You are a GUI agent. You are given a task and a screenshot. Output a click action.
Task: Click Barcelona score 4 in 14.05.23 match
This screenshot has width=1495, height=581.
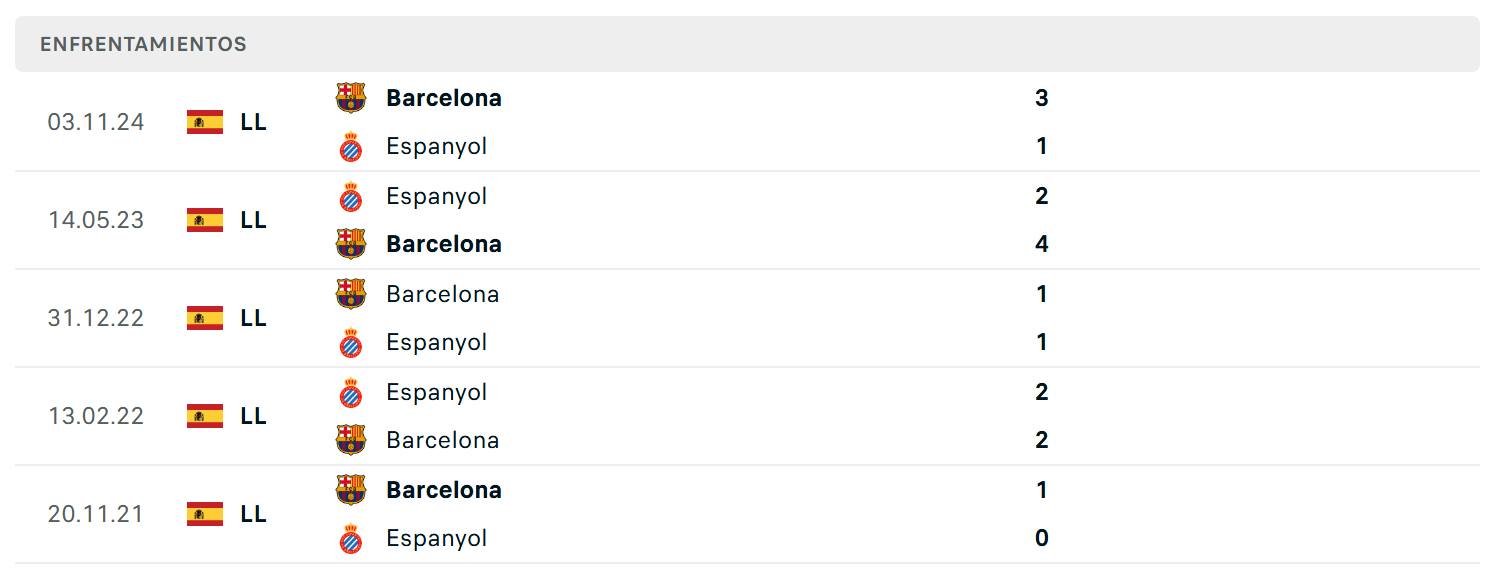pos(1042,244)
